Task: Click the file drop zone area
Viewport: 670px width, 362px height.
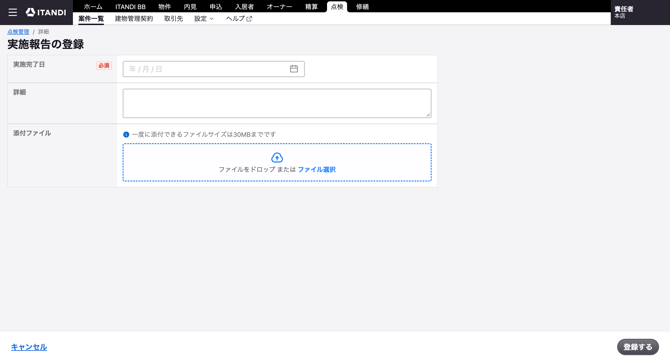Action: [277, 162]
